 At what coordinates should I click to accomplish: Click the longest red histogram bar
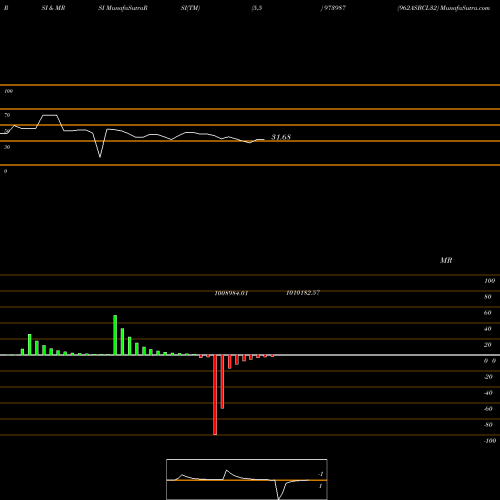[215, 395]
